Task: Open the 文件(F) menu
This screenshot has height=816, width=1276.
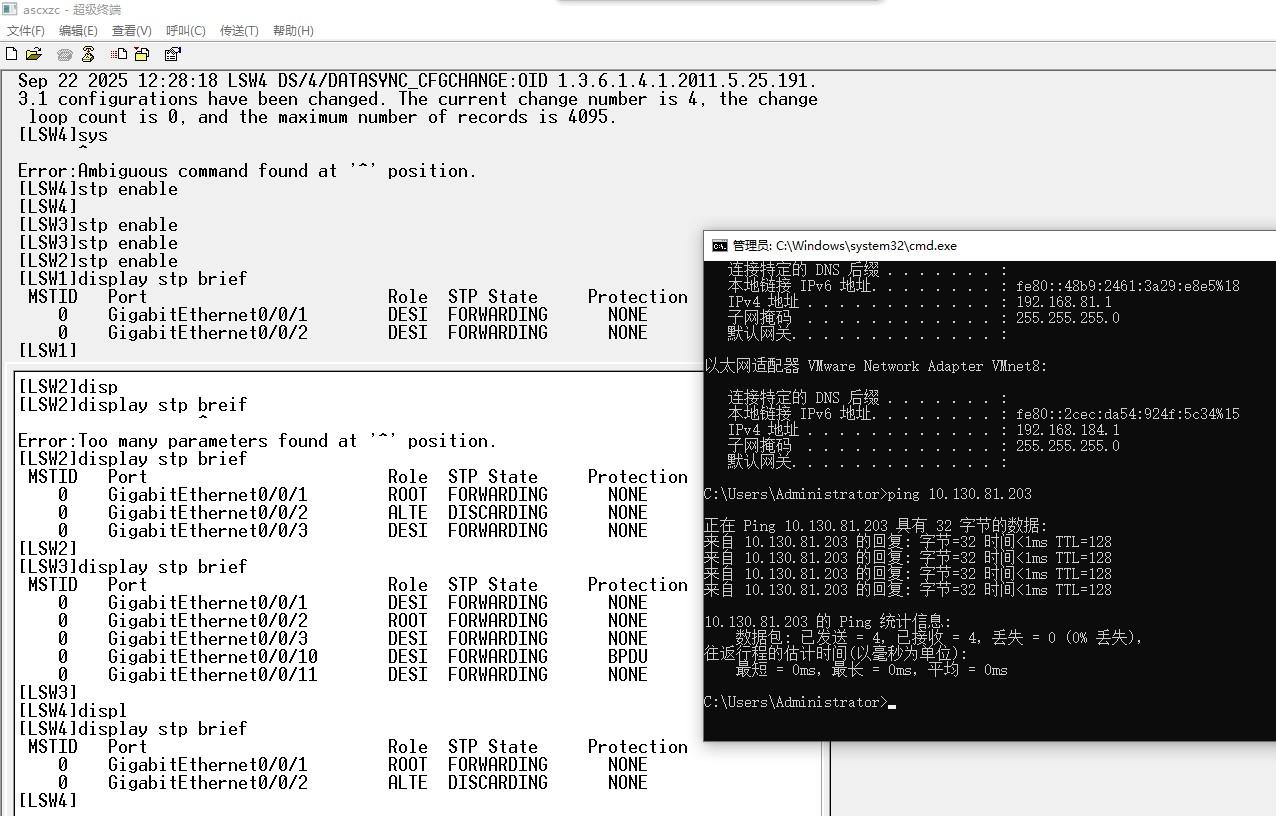Action: coord(26,31)
